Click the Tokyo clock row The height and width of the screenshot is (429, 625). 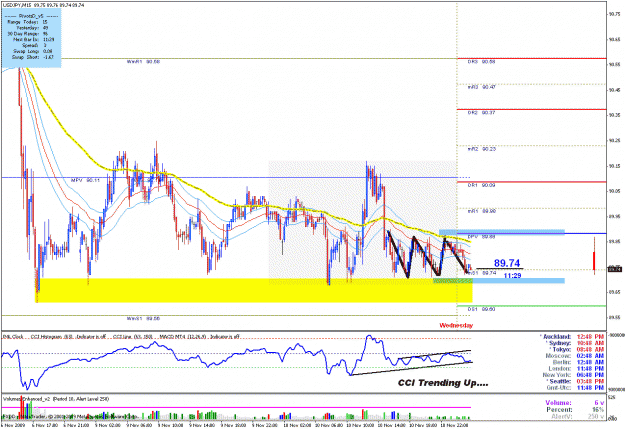(577, 349)
